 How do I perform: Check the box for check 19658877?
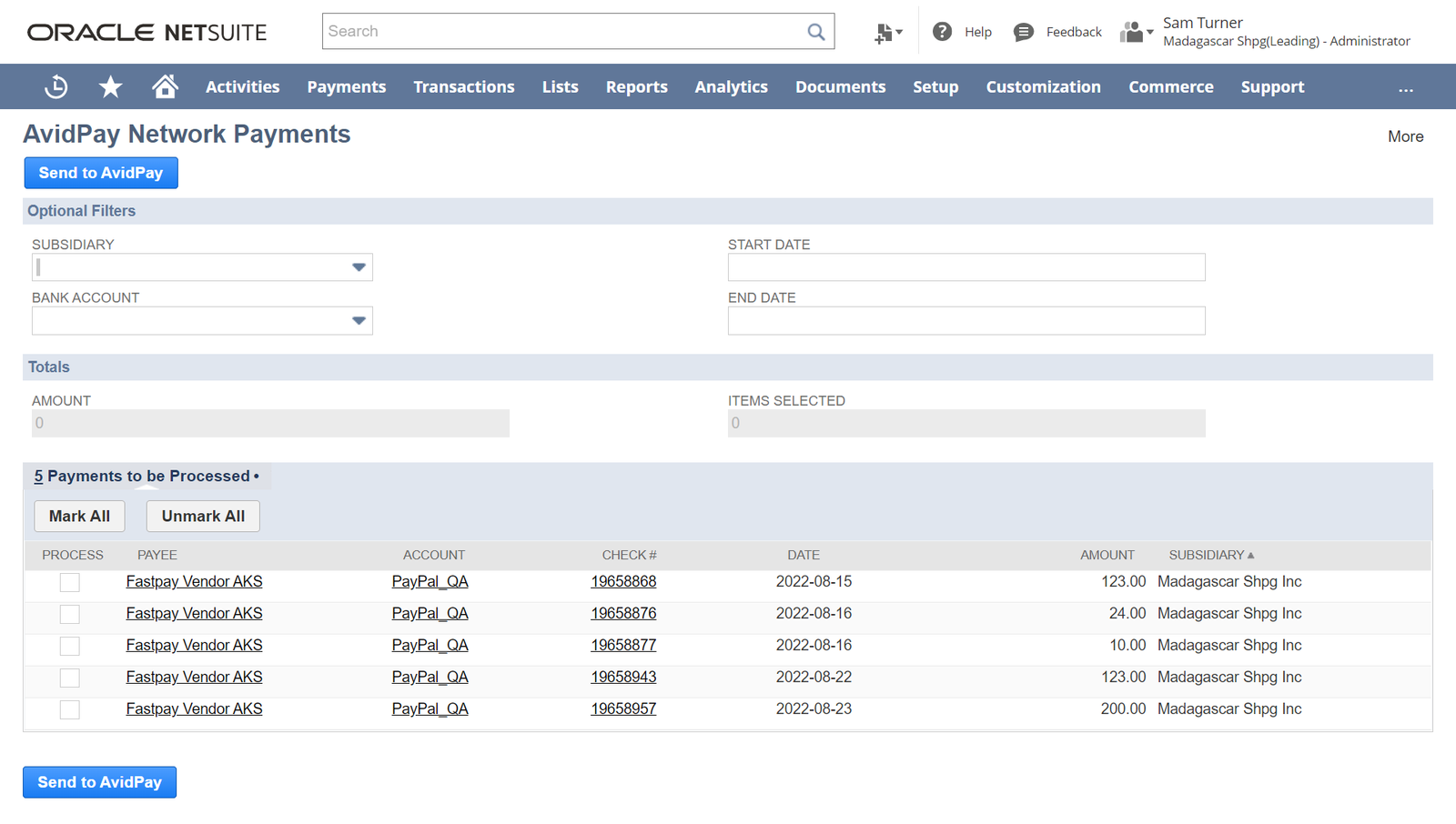70,646
